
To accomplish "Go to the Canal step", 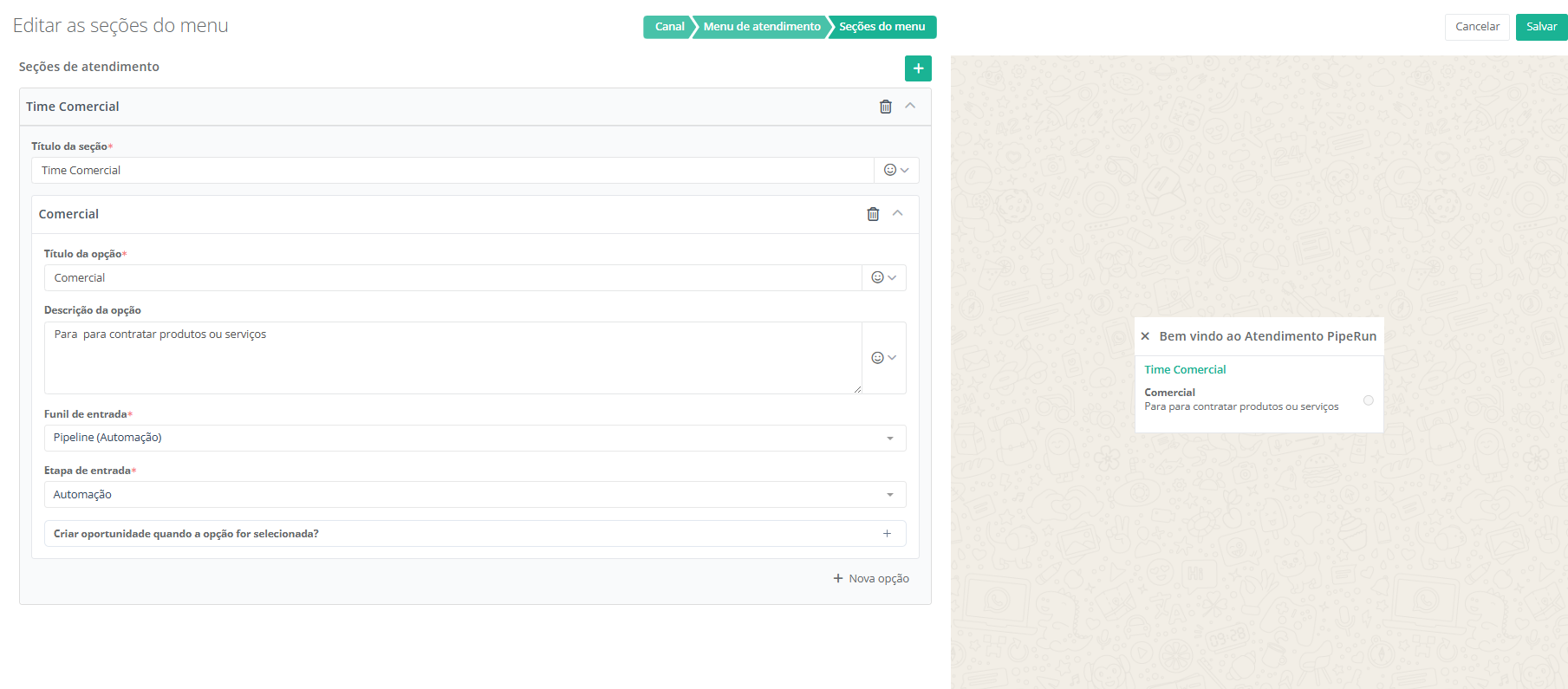I will point(668,27).
